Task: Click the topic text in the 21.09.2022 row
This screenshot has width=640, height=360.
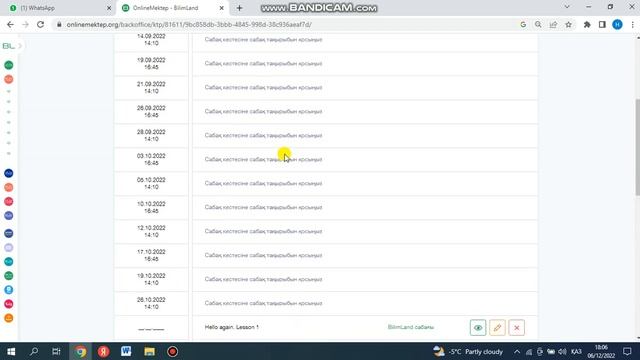Action: click(x=263, y=87)
